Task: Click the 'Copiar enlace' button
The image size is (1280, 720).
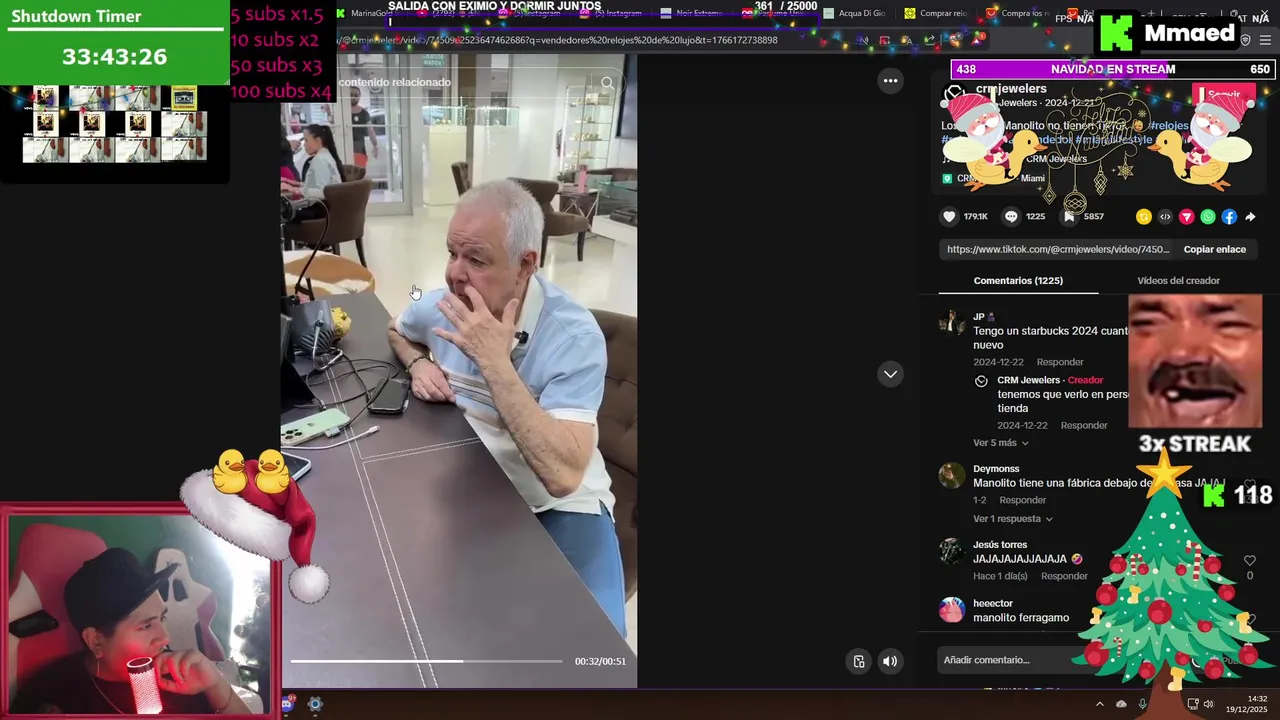Action: tap(1215, 249)
